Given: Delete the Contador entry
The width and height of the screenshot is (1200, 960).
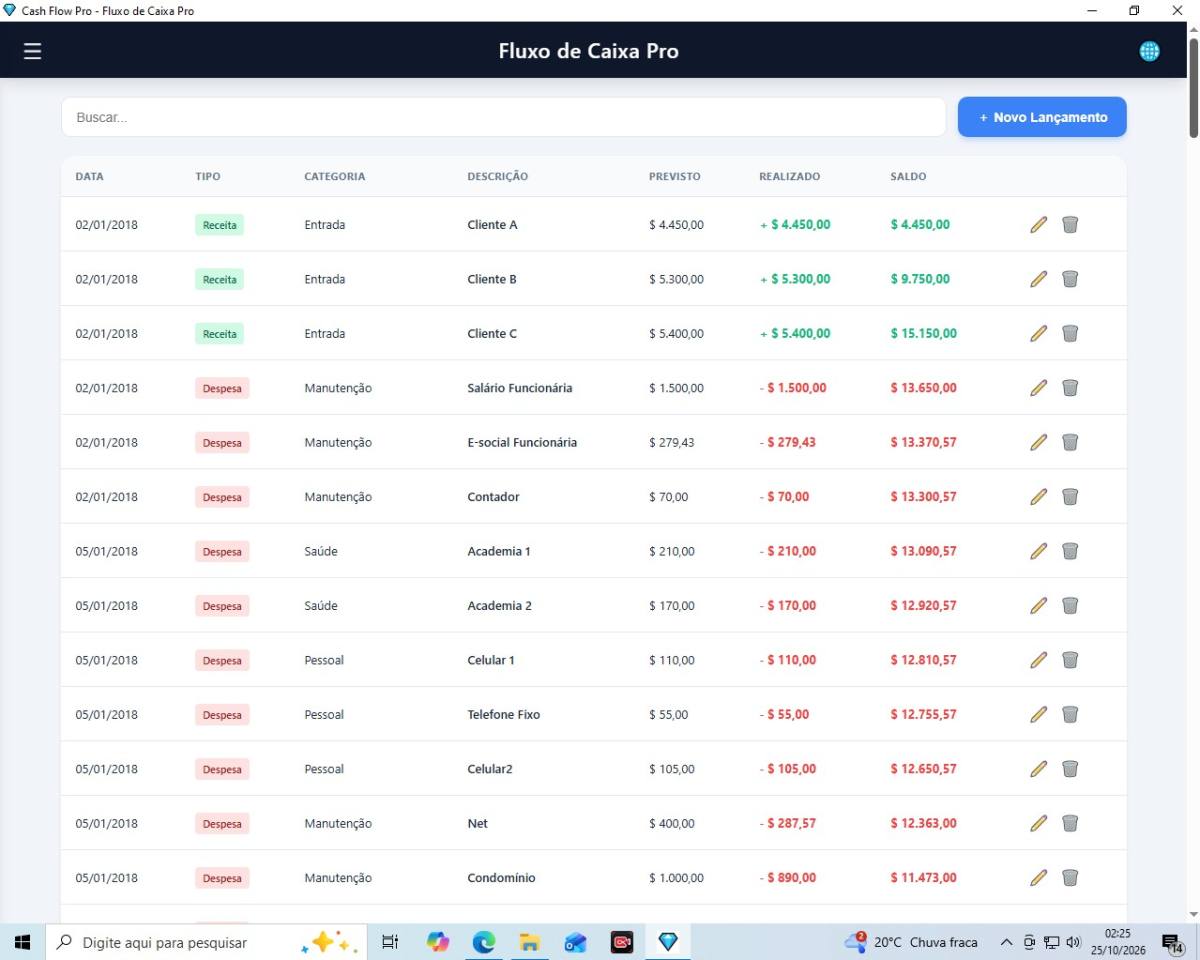Looking at the screenshot, I should [1070, 497].
